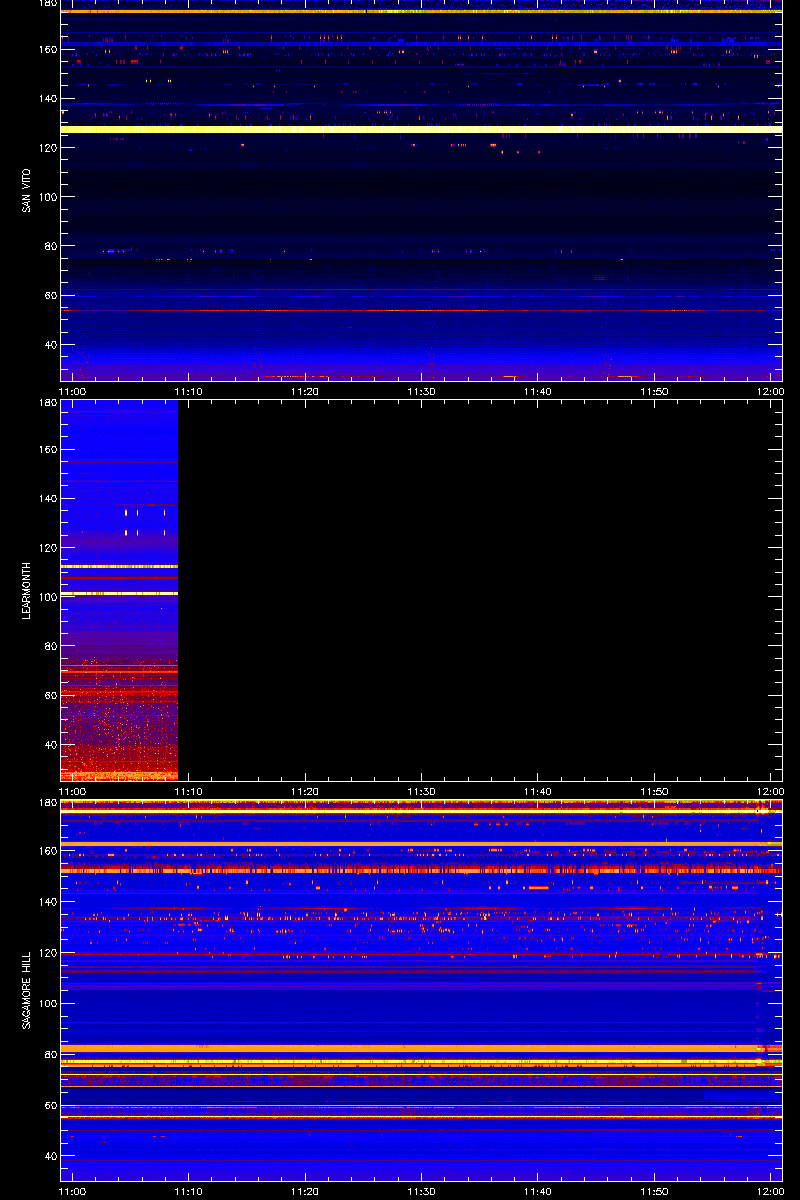Viewport: 800px width, 1200px height.
Task: Select the 160 tick on Sagamore Hill axis
Action: [46, 852]
